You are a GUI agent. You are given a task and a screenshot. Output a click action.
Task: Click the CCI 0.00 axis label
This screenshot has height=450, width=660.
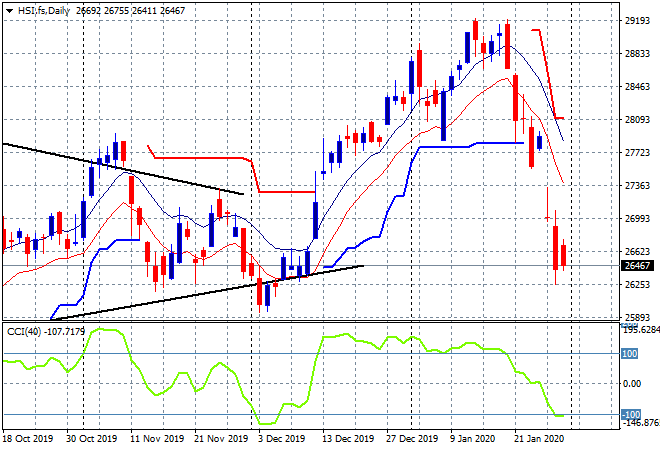(632, 383)
